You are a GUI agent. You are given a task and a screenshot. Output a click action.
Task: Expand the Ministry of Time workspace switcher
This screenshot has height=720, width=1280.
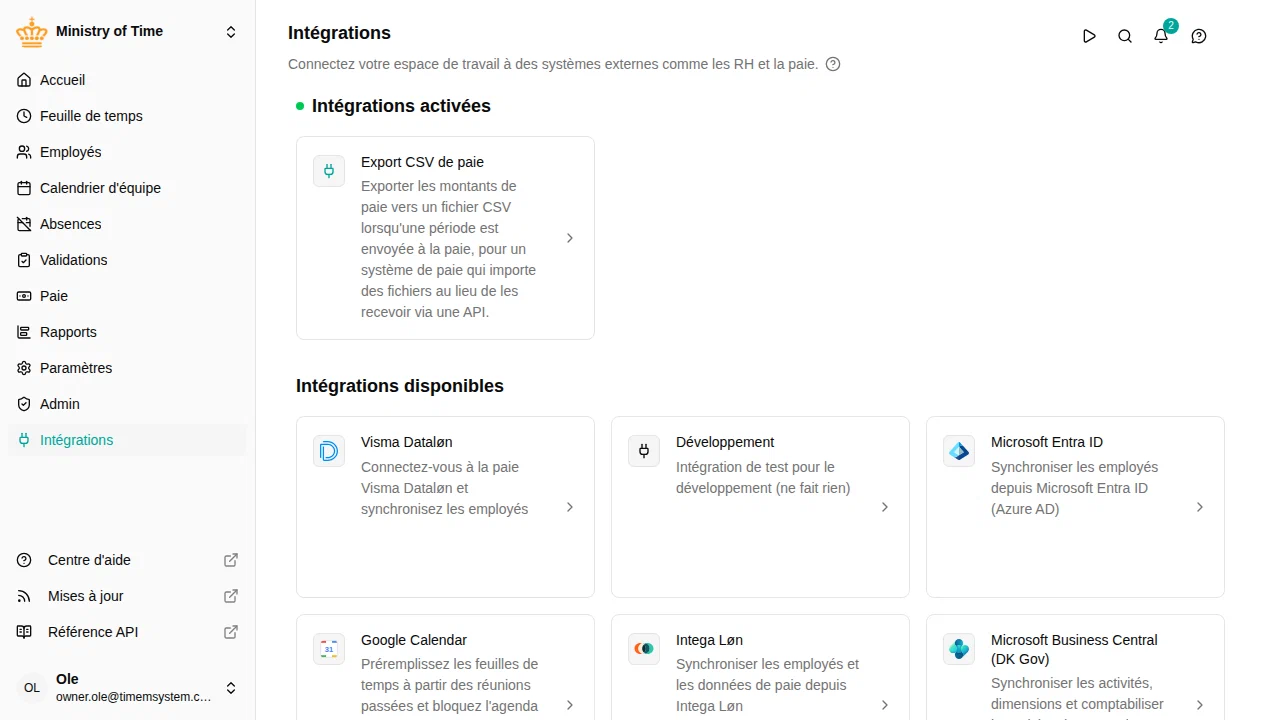pos(231,32)
